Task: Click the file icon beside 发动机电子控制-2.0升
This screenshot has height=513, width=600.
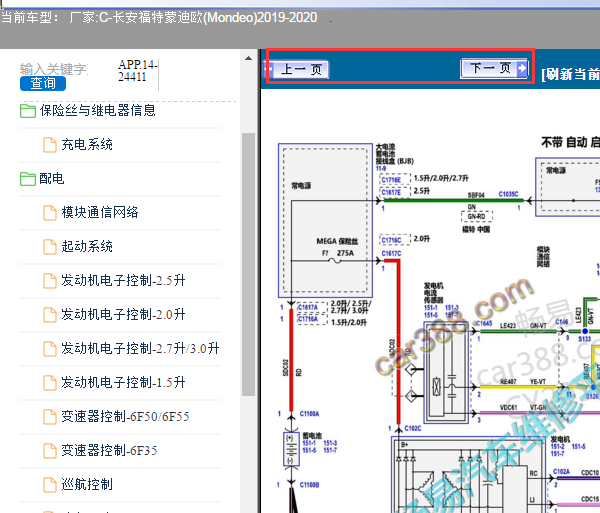Action: pyautogui.click(x=50, y=315)
